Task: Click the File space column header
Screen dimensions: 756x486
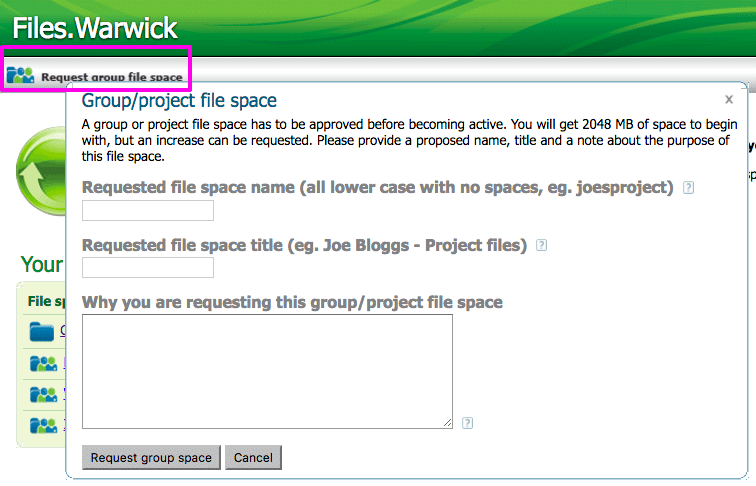Action: [x=46, y=301]
